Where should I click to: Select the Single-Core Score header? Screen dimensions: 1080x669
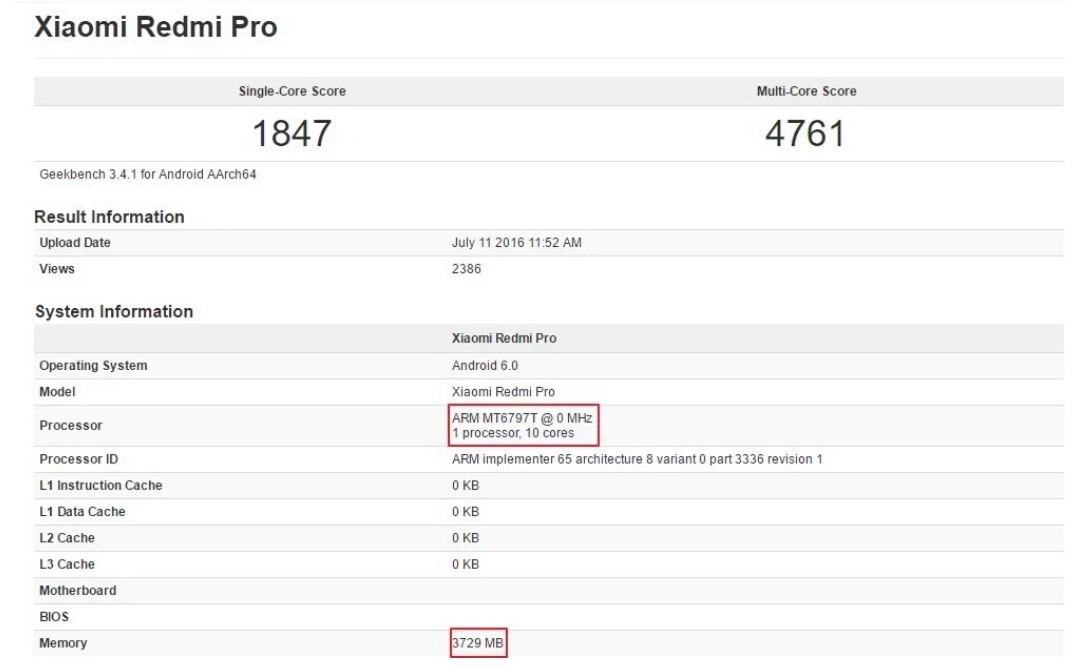292,91
